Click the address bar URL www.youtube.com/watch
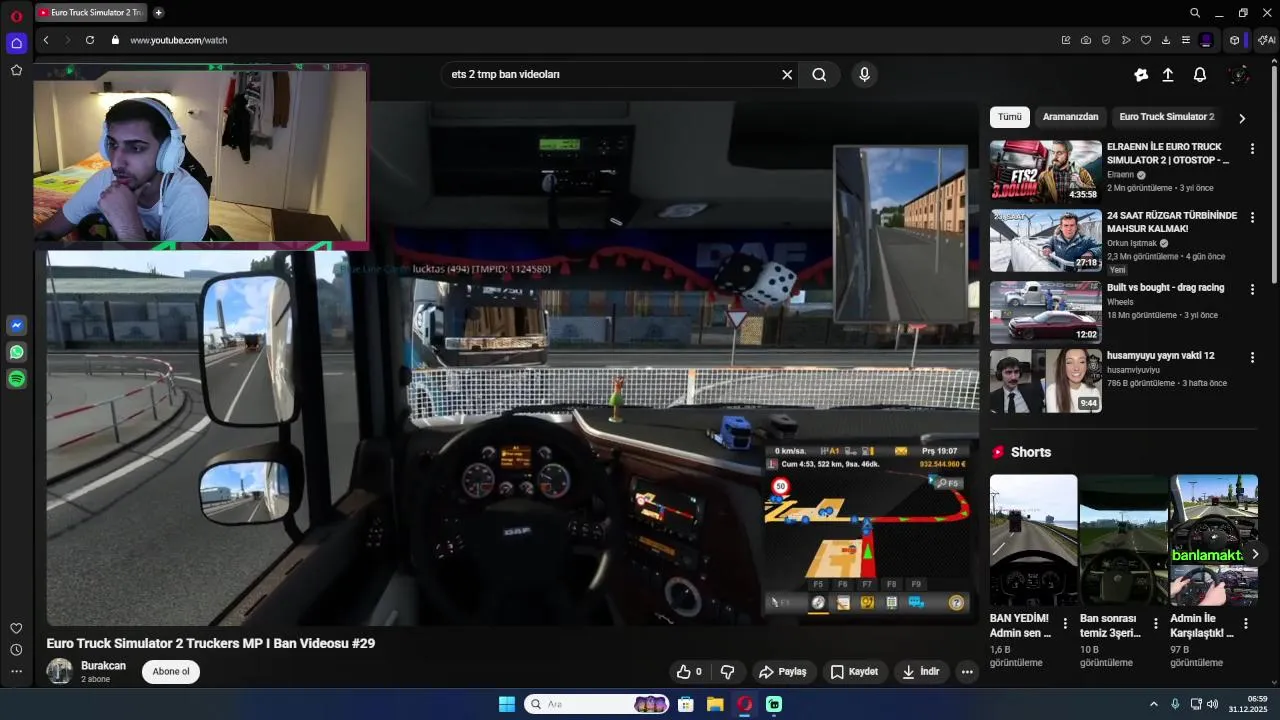The height and width of the screenshot is (720, 1280). pyautogui.click(x=179, y=40)
